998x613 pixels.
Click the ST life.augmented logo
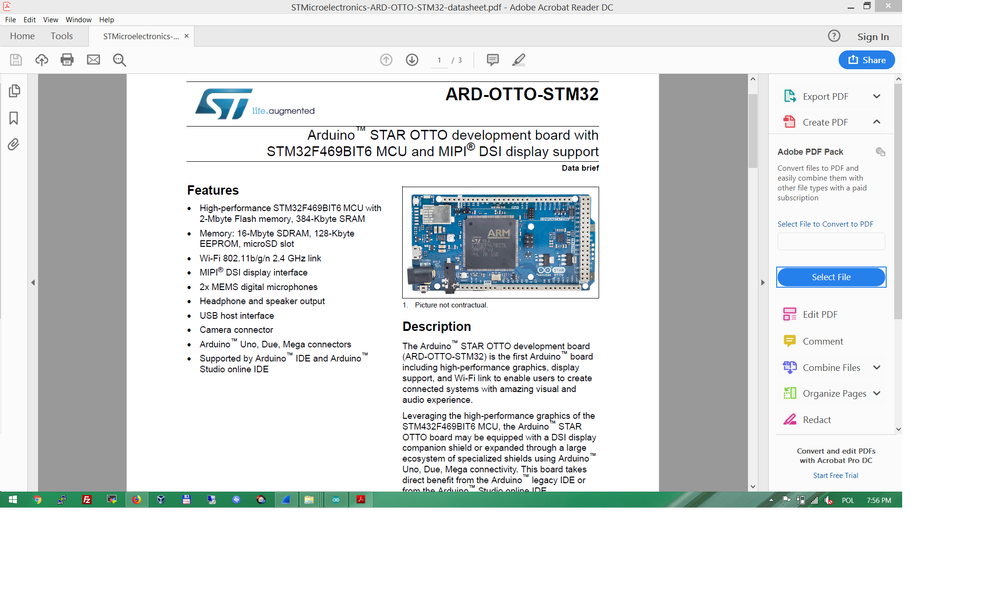point(255,104)
